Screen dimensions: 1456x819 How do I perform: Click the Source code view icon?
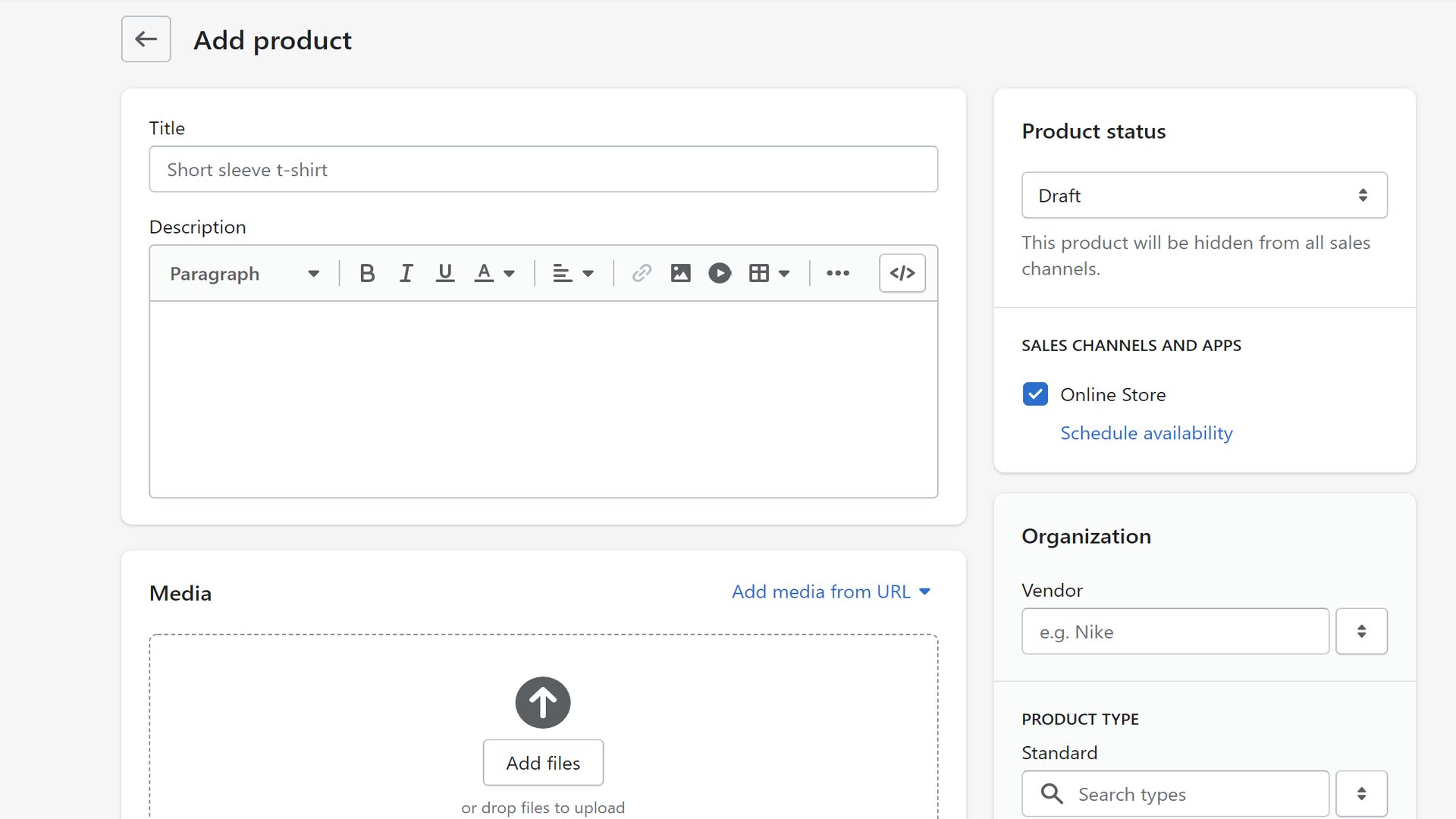[x=901, y=273]
